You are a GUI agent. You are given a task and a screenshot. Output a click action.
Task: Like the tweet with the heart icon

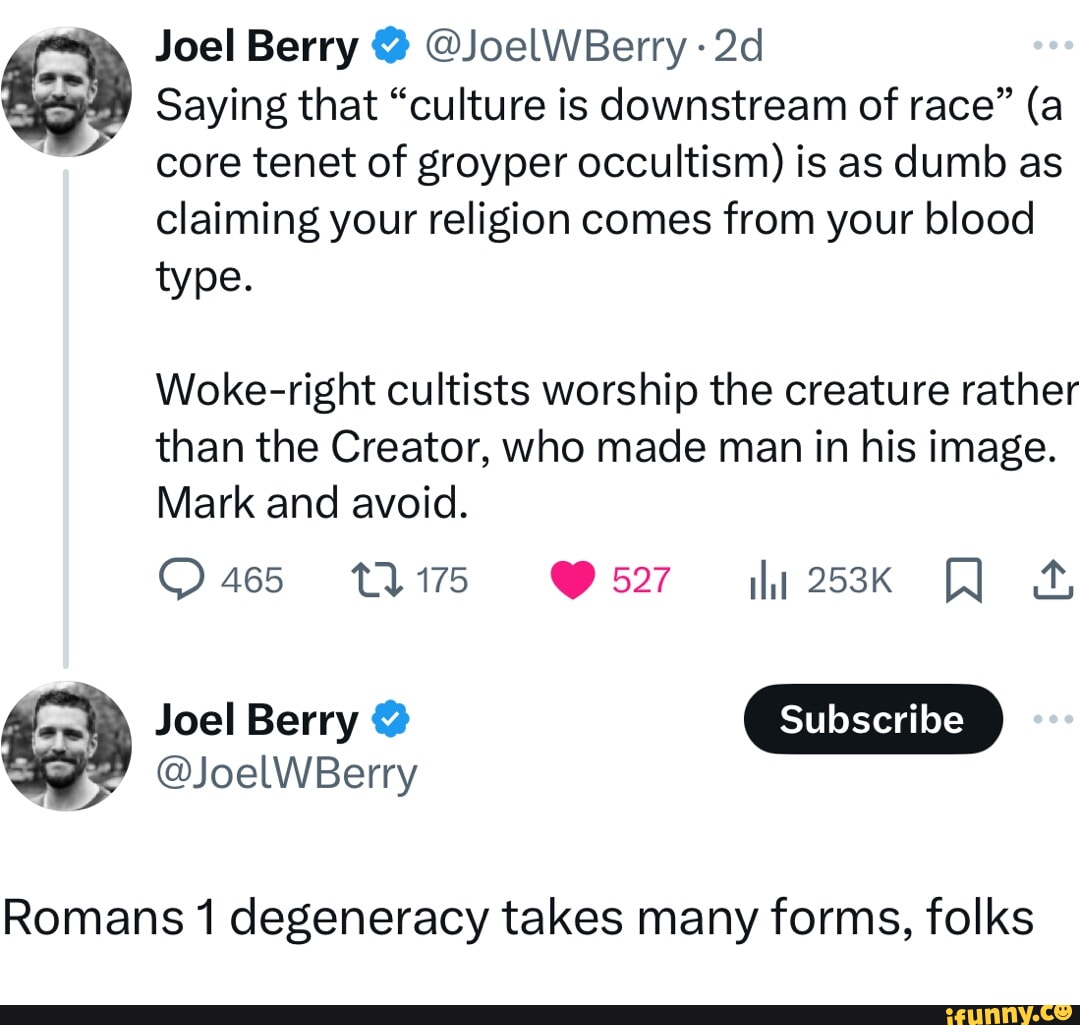tap(573, 580)
